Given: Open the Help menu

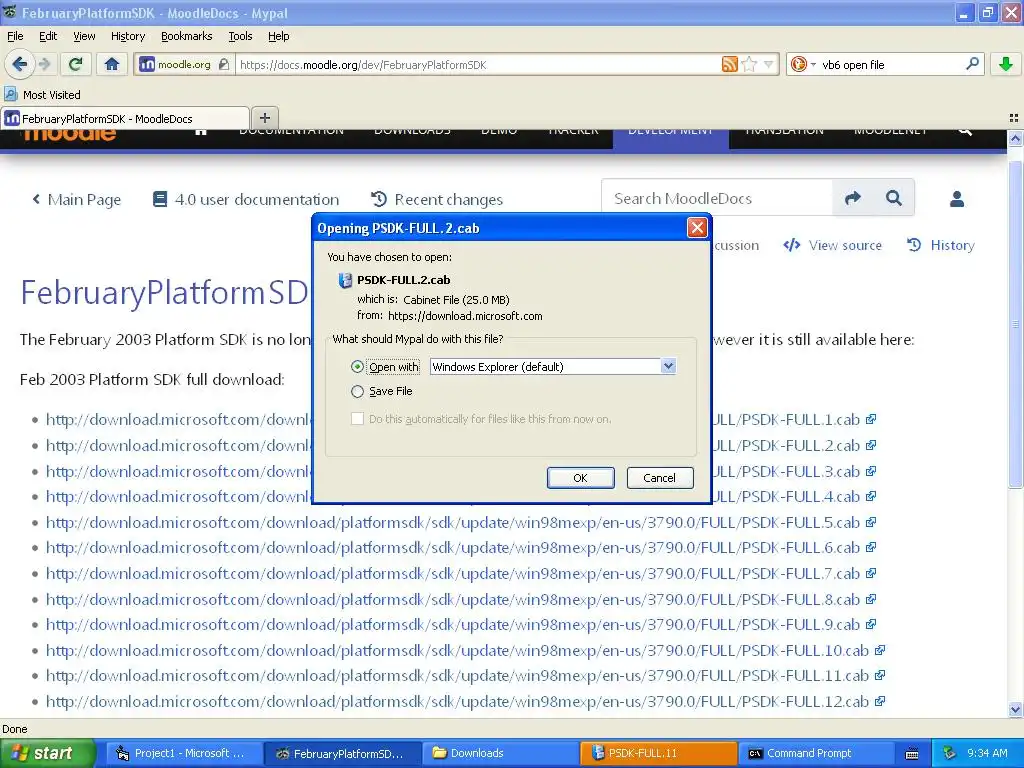Looking at the screenshot, I should (278, 36).
